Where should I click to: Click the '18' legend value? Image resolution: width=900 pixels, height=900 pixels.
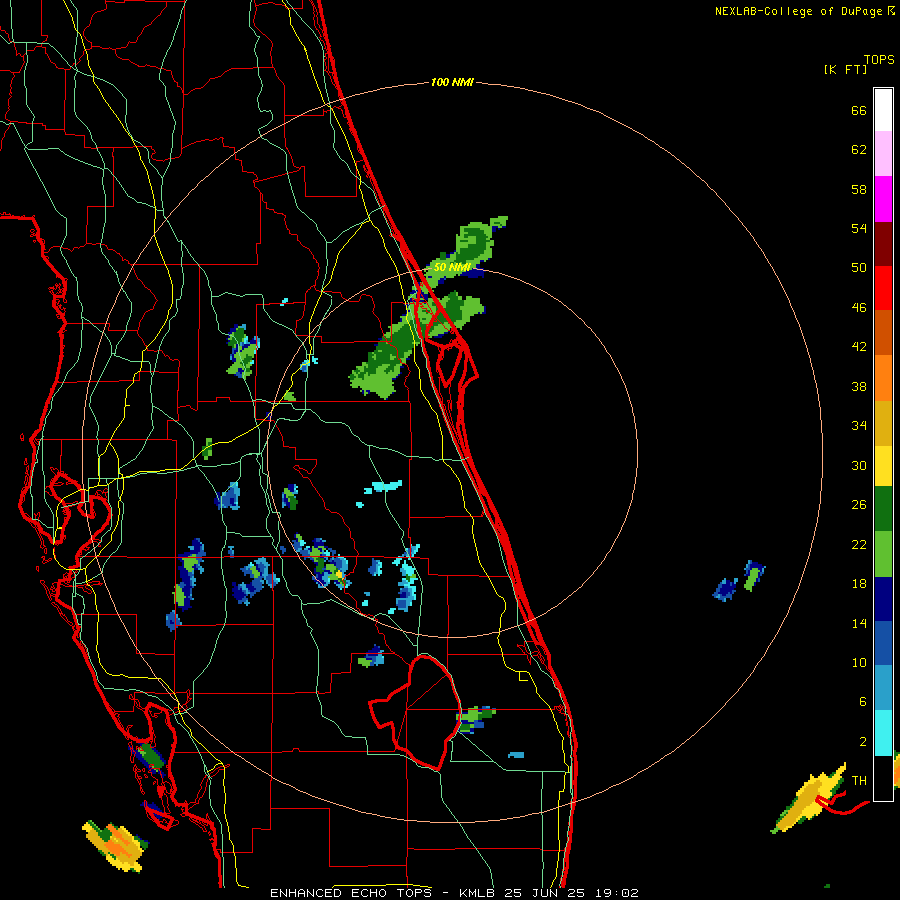pyautogui.click(x=859, y=584)
